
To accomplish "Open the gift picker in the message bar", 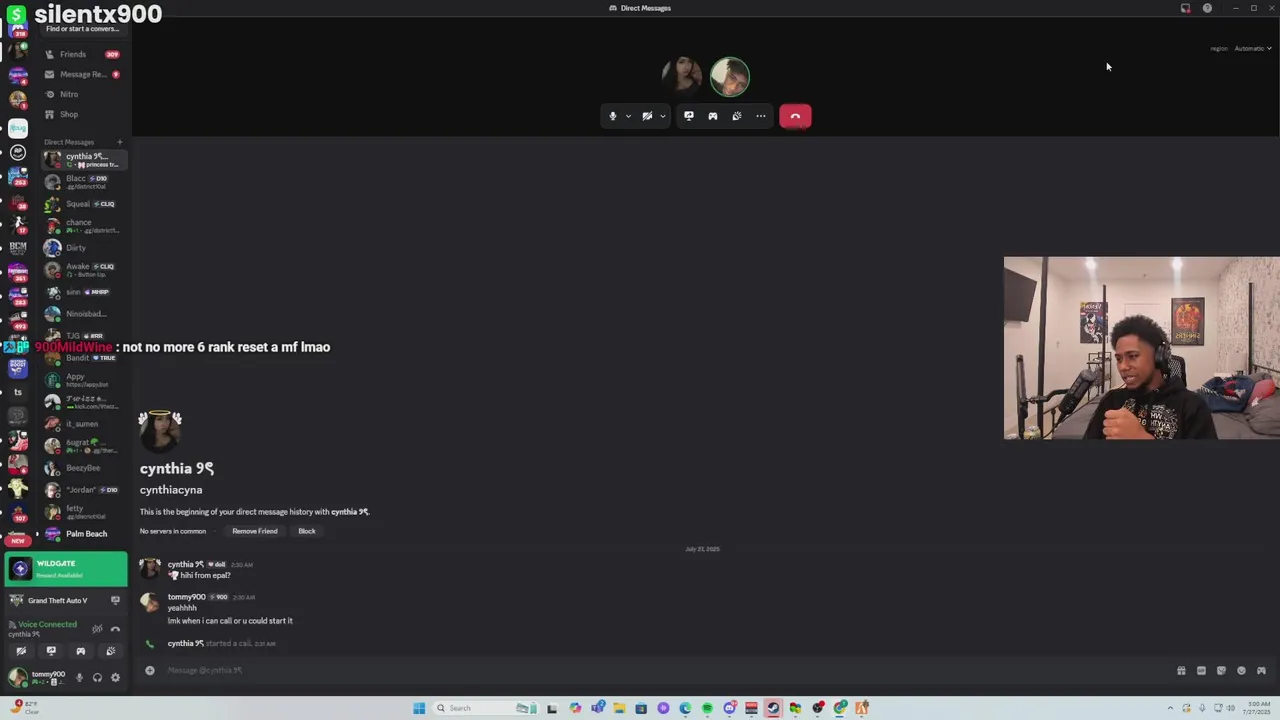I will [1181, 670].
